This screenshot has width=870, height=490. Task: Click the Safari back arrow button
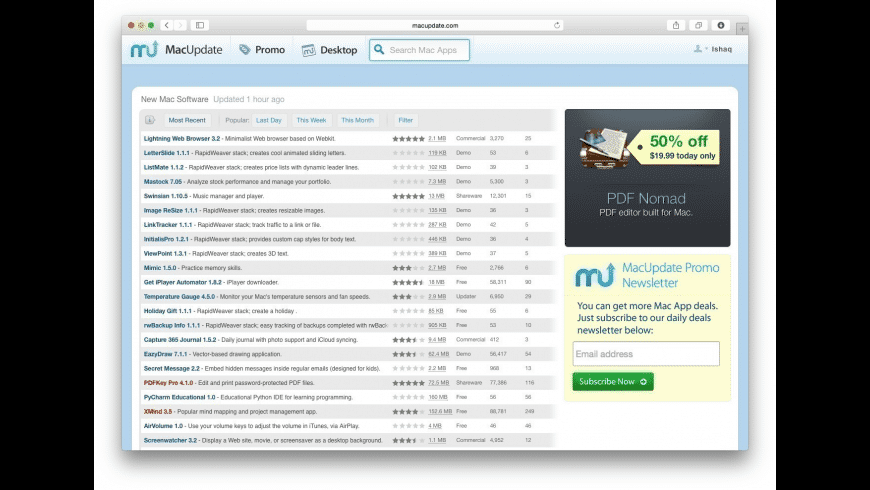pos(166,25)
